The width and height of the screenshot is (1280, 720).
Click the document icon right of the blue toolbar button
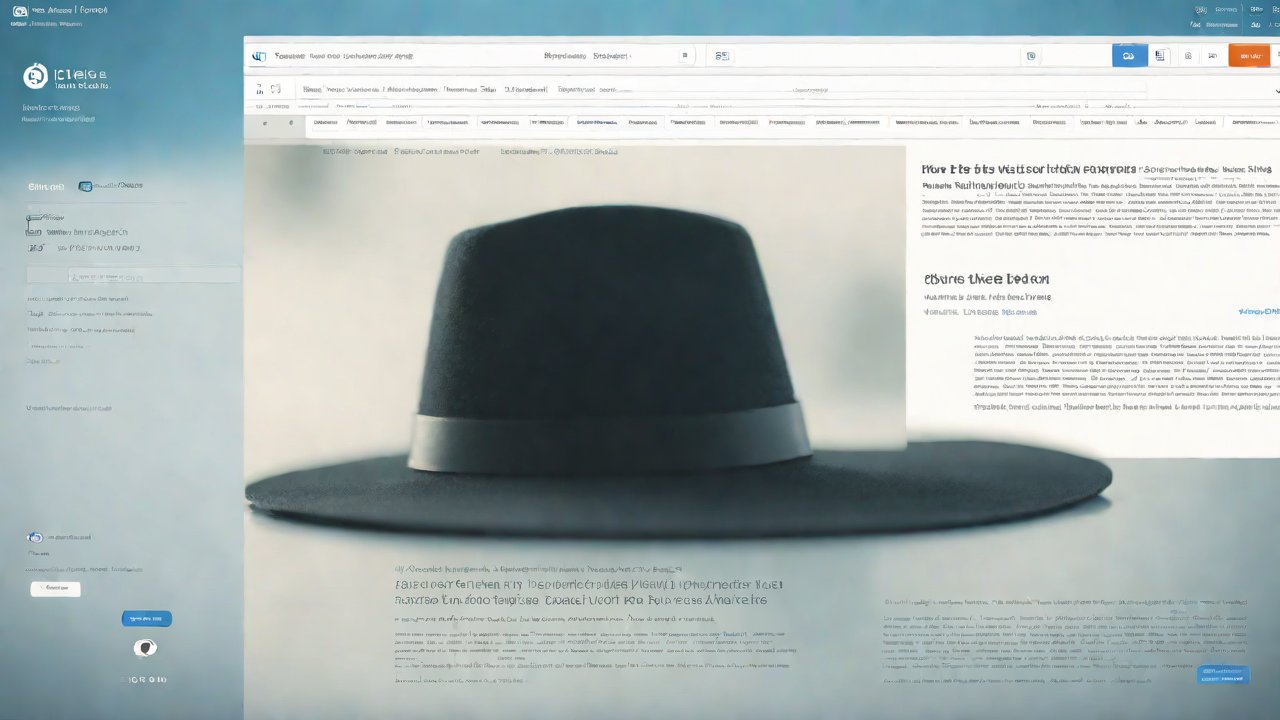tap(1160, 56)
